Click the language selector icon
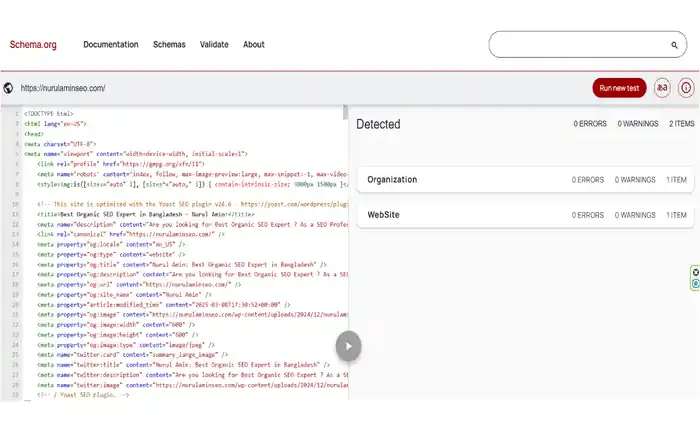The width and height of the screenshot is (700, 421). (662, 88)
